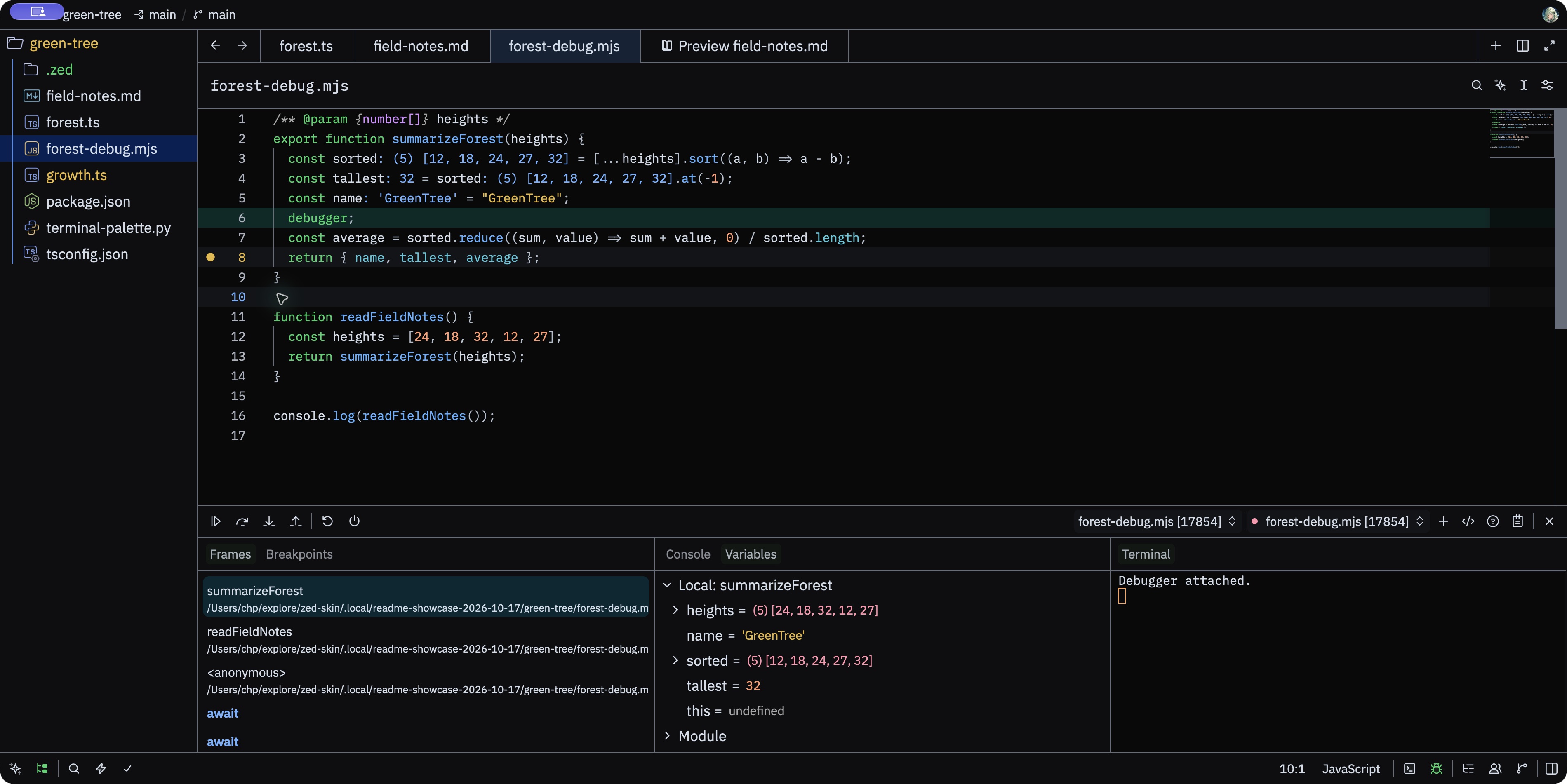Open growth.ts in the project tree
Screen dimensions: 1567x784
coord(99,175)
